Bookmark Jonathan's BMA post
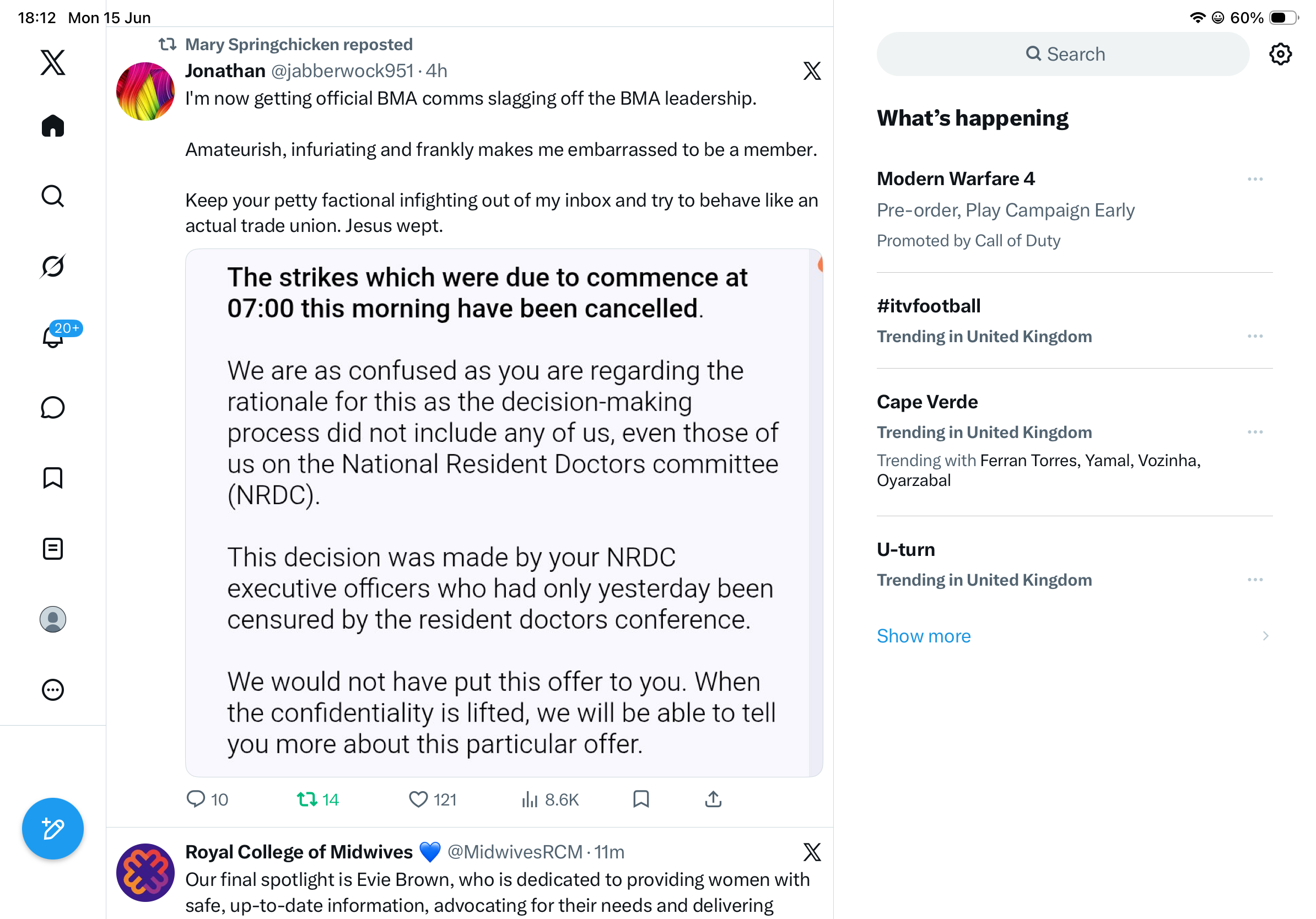Image resolution: width=1316 pixels, height=919 pixels. pyautogui.click(x=641, y=799)
